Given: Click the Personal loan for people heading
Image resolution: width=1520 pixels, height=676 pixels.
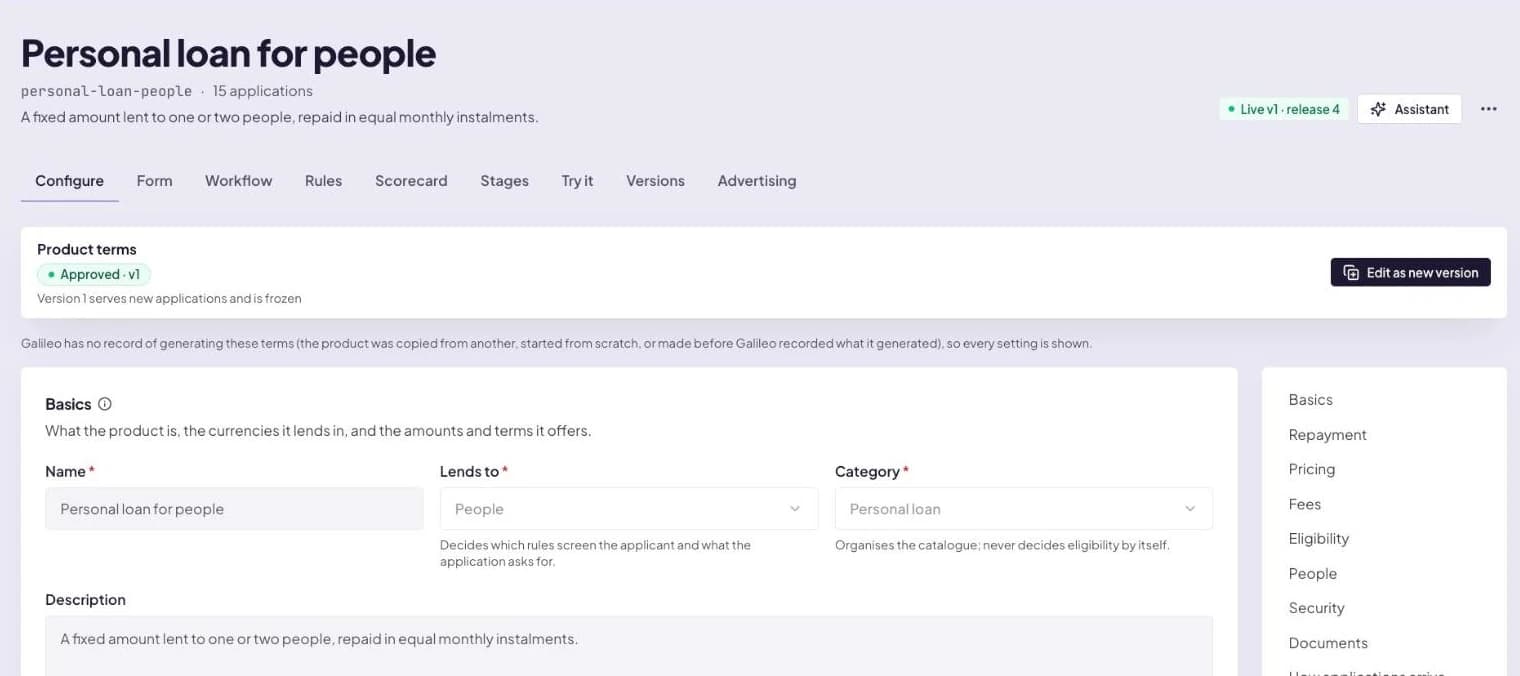Looking at the screenshot, I should 228,53.
